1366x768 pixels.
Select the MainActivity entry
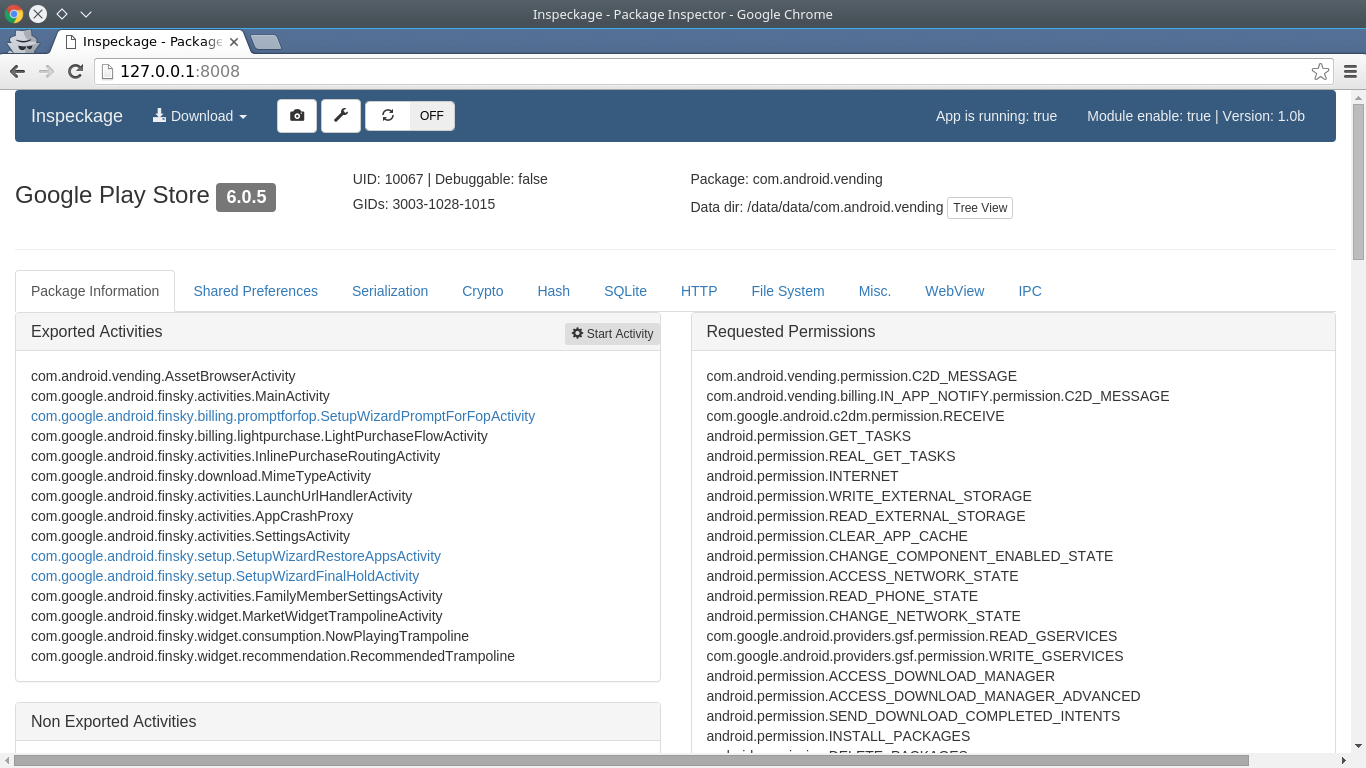tap(180, 396)
